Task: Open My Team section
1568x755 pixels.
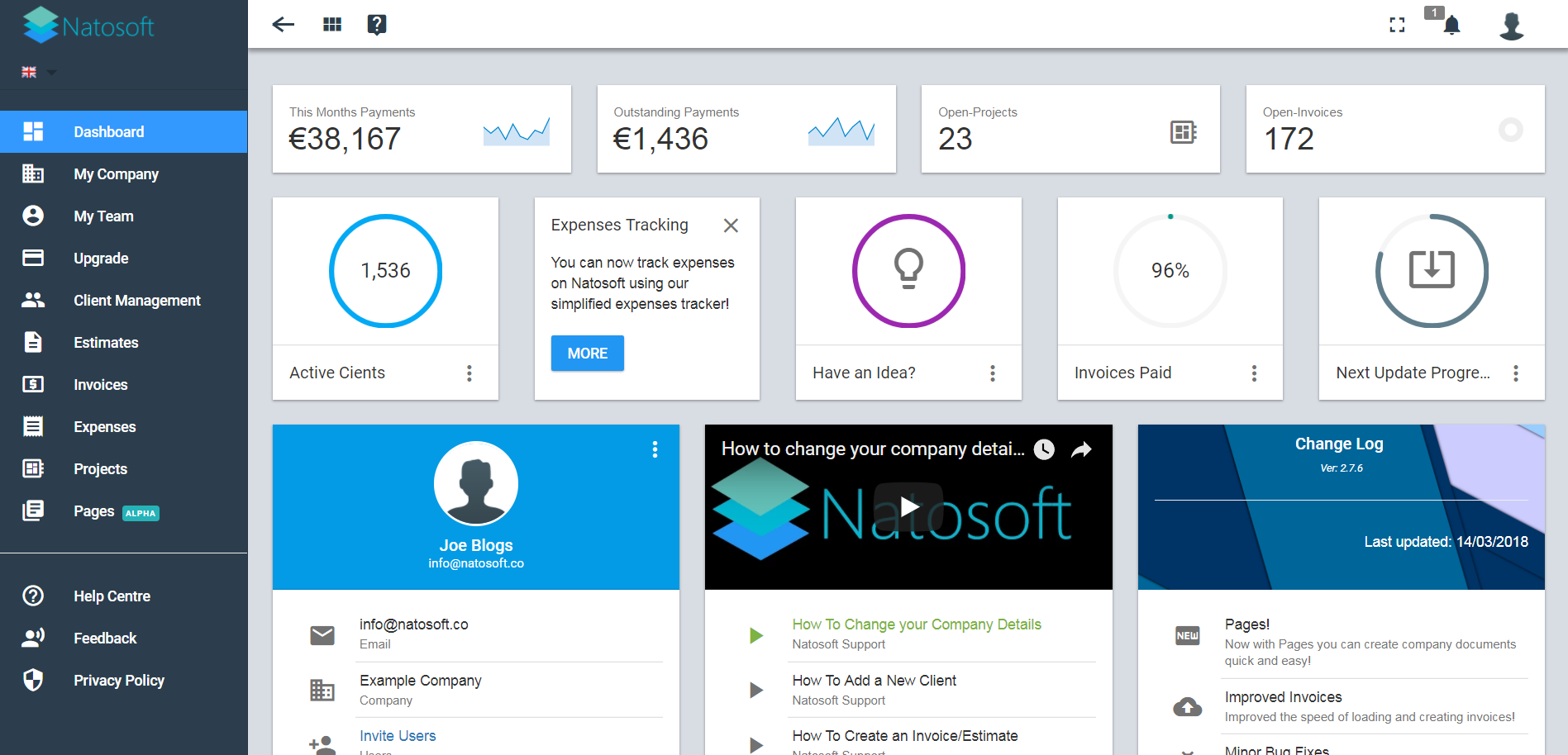Action: (x=124, y=216)
